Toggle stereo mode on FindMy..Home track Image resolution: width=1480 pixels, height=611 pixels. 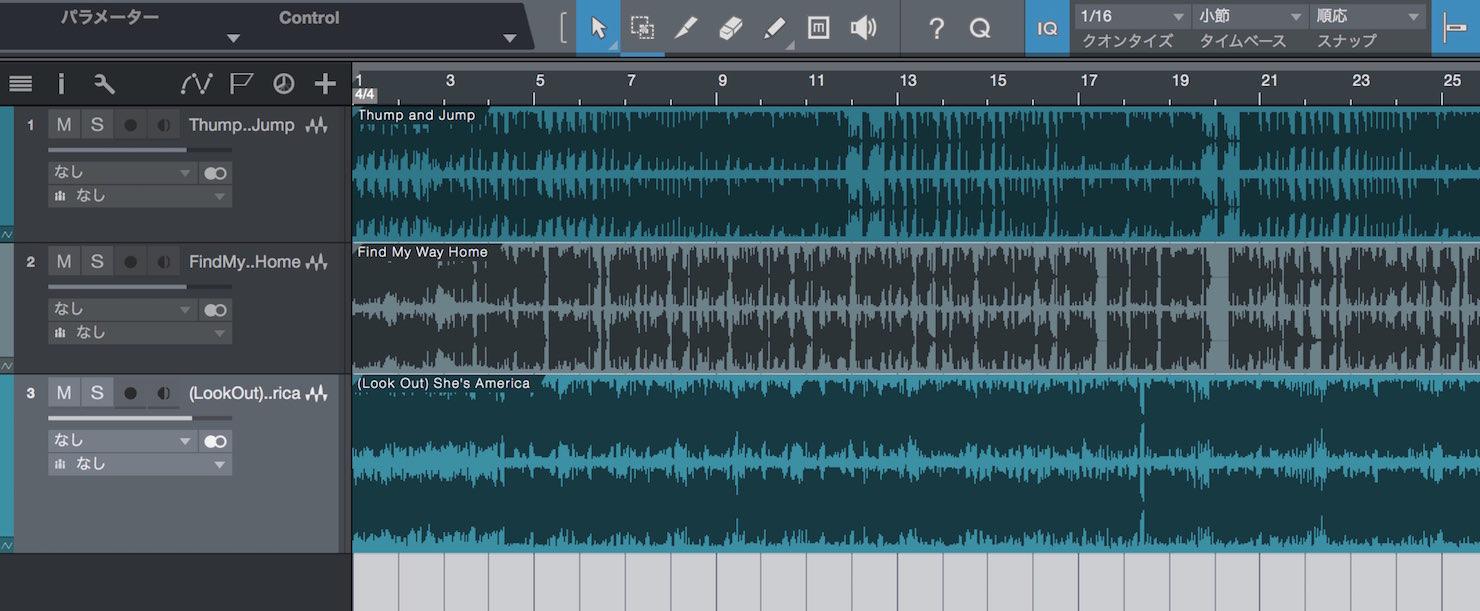215,310
